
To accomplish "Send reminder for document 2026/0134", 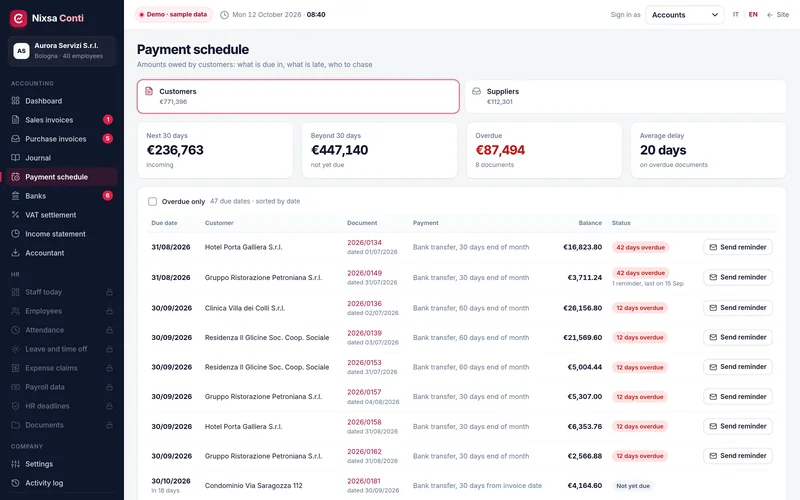I will (738, 247).
